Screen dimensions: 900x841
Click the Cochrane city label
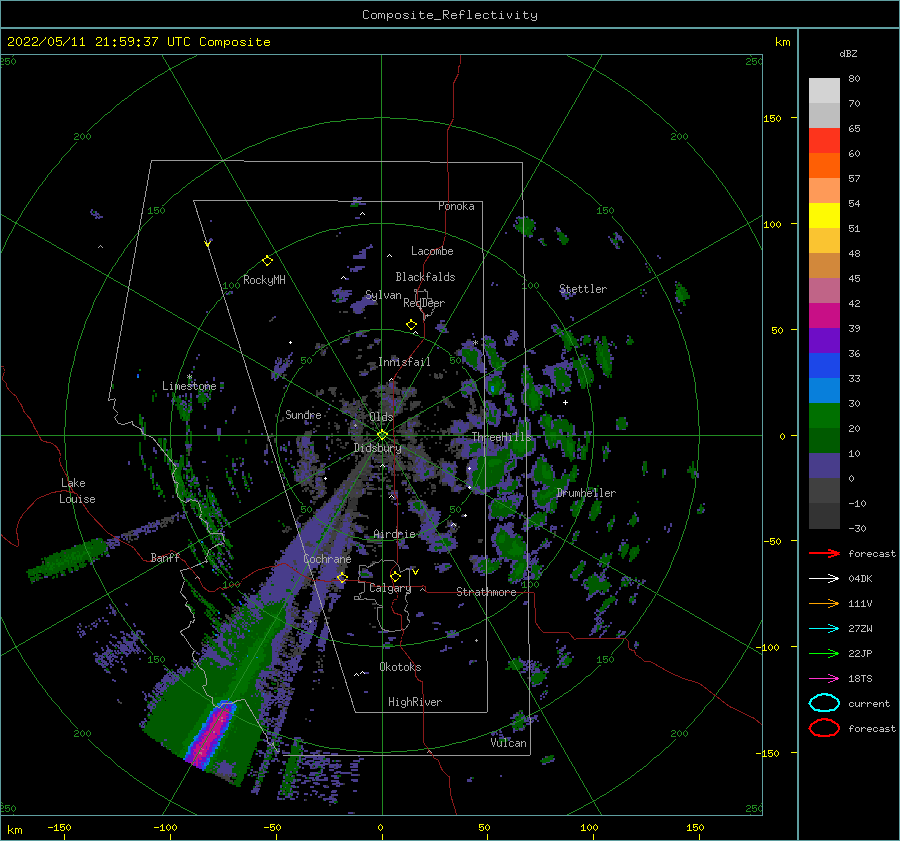(x=327, y=559)
